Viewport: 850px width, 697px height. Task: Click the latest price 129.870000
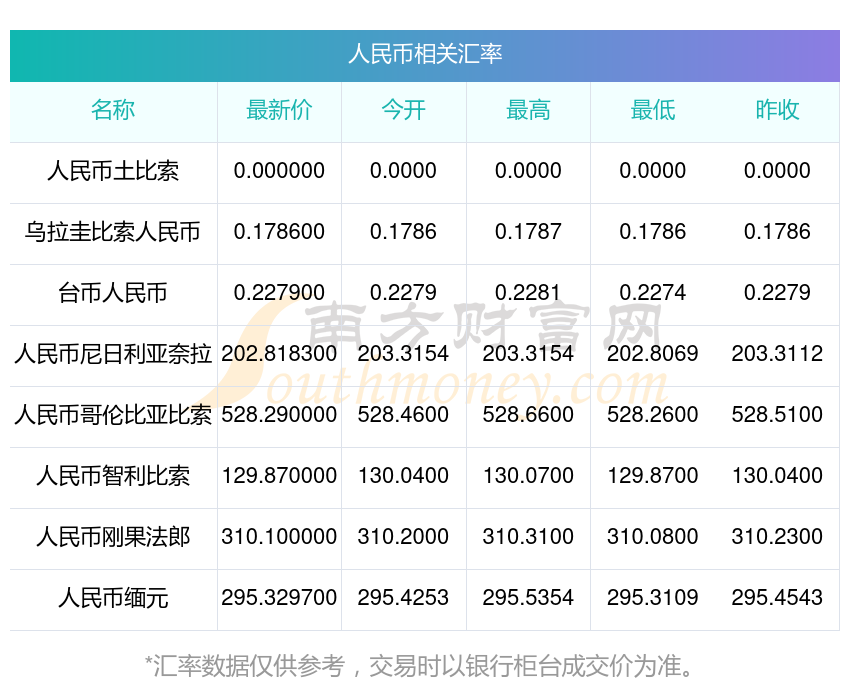pyautogui.click(x=279, y=476)
